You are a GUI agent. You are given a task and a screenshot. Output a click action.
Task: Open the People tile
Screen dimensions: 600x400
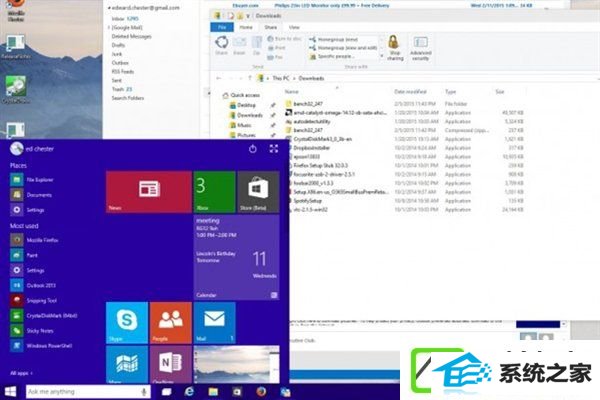171,322
